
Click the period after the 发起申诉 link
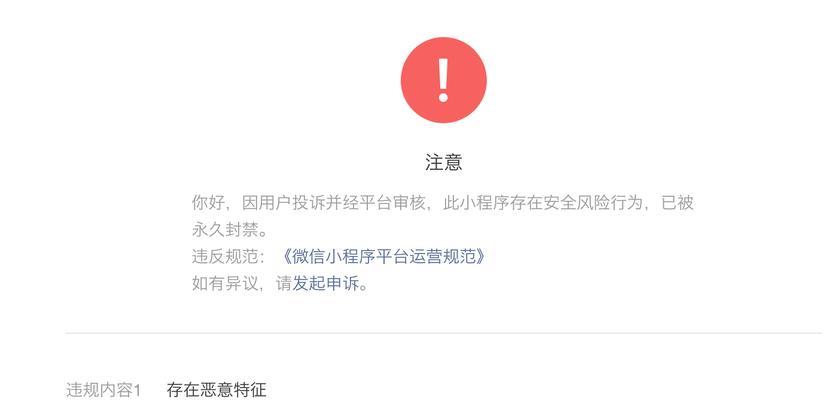pos(364,287)
